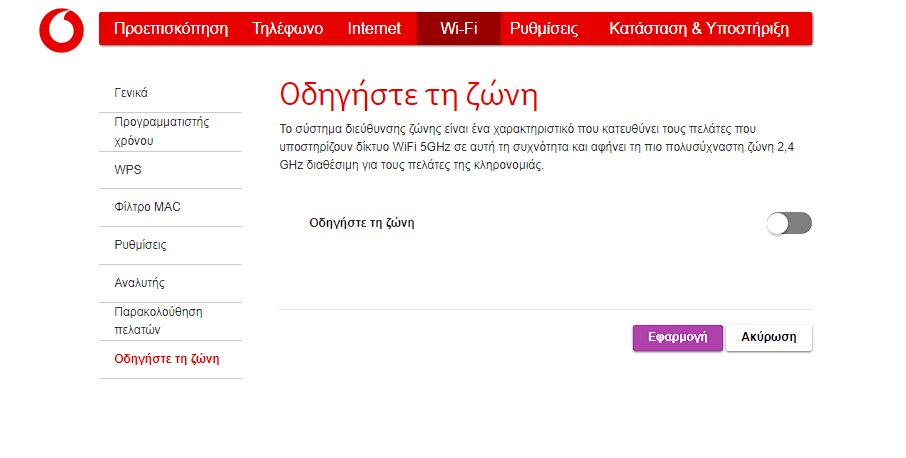Switch to the Internet tab

pyautogui.click(x=374, y=28)
